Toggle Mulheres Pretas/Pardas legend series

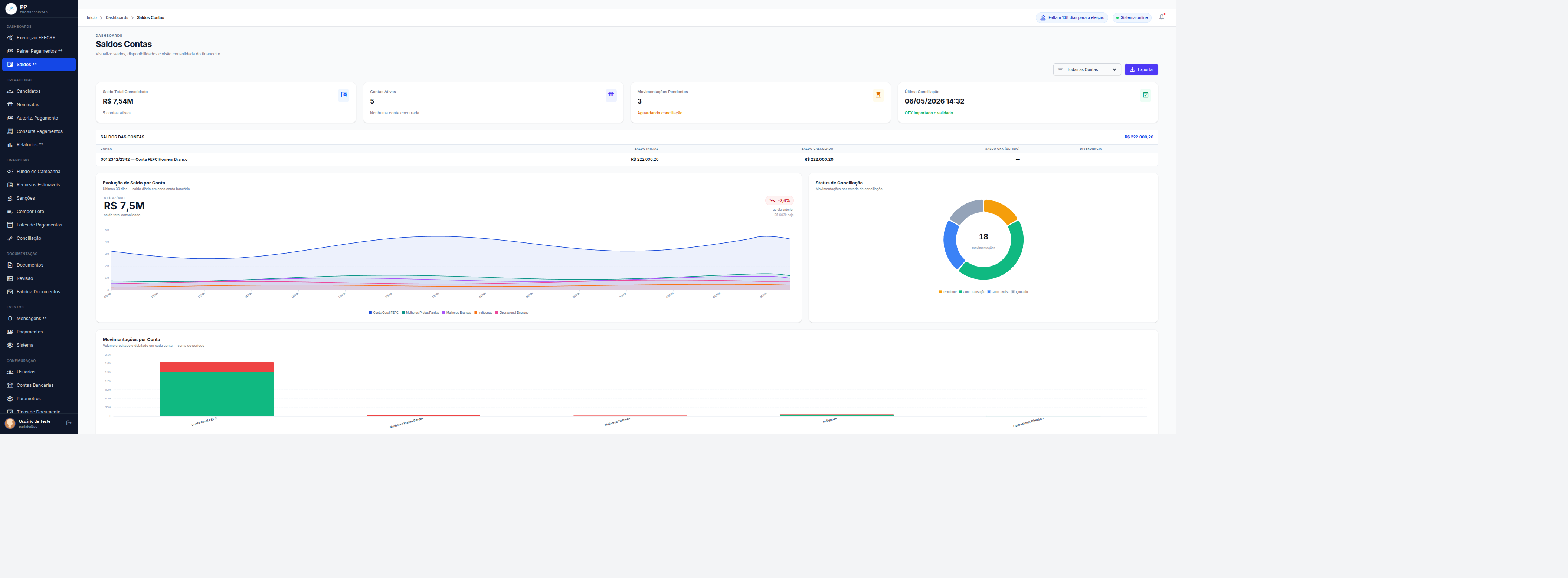420,313
